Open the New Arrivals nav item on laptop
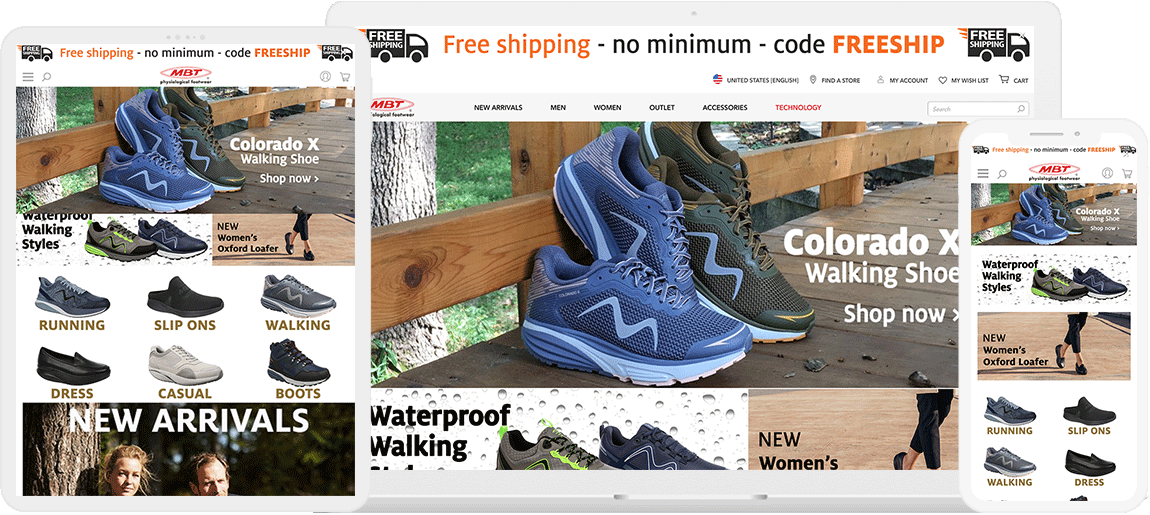Screen dimensions: 1150x515 pyautogui.click(x=498, y=108)
